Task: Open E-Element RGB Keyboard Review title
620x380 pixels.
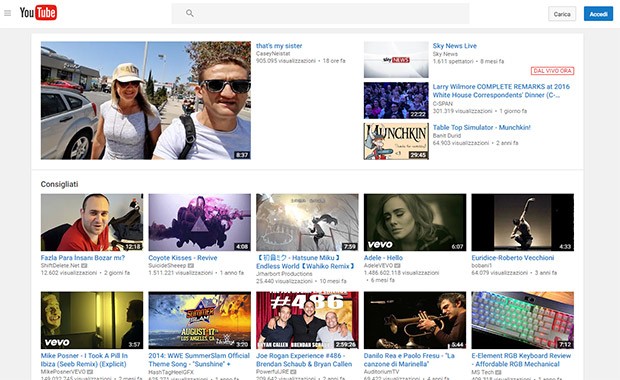Action: coord(521,360)
